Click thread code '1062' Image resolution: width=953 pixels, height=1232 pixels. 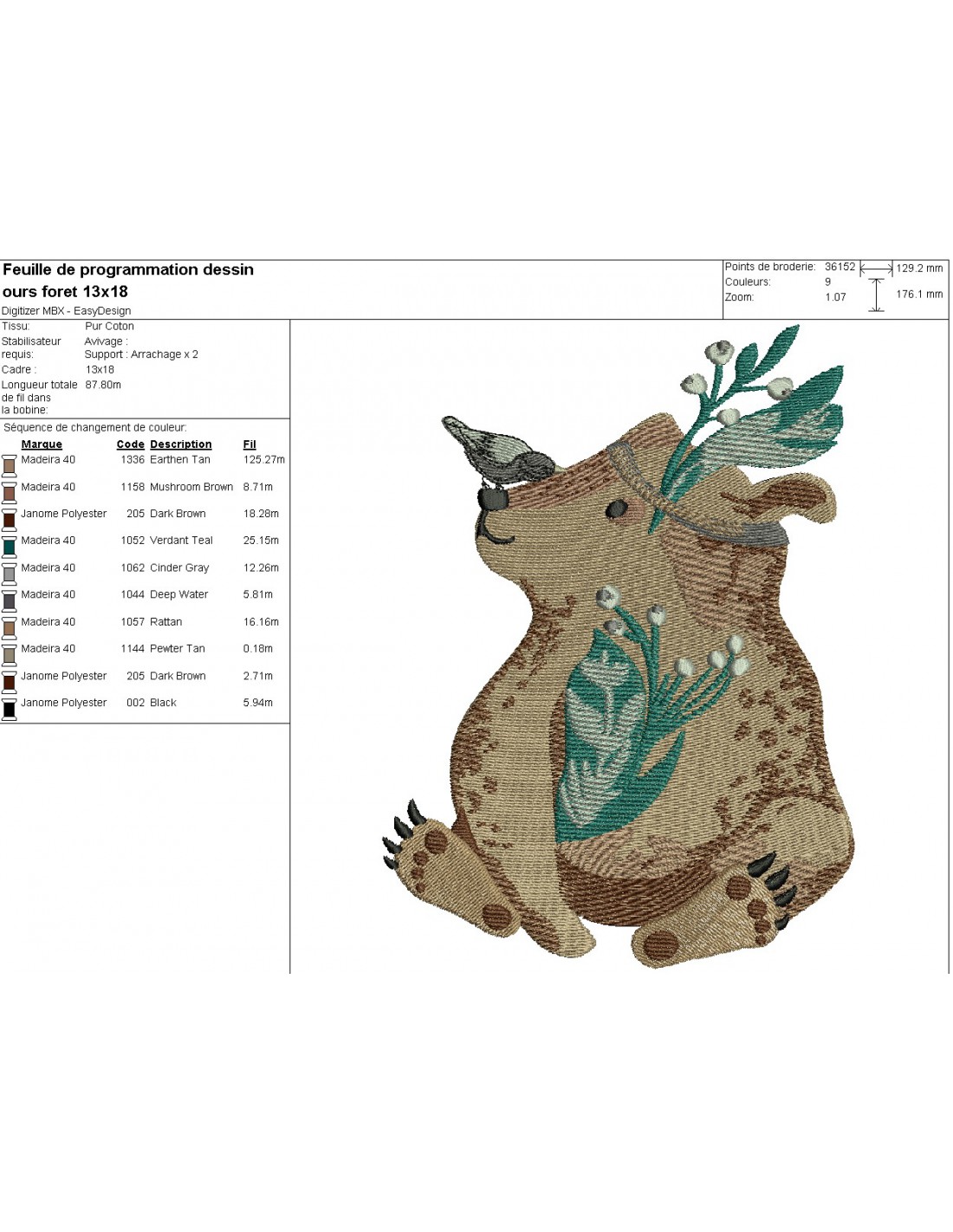coord(133,568)
